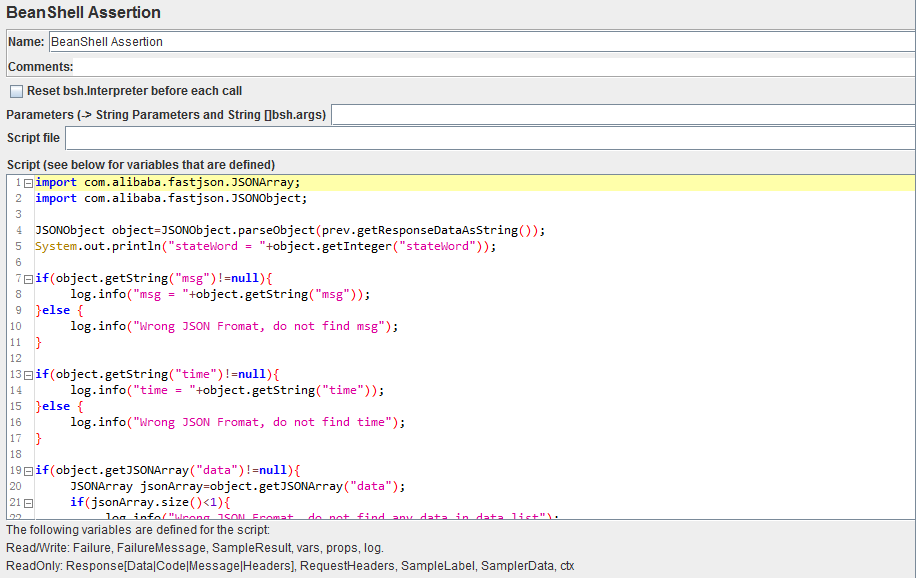Click the log.info "time = " line

[x=227, y=390]
